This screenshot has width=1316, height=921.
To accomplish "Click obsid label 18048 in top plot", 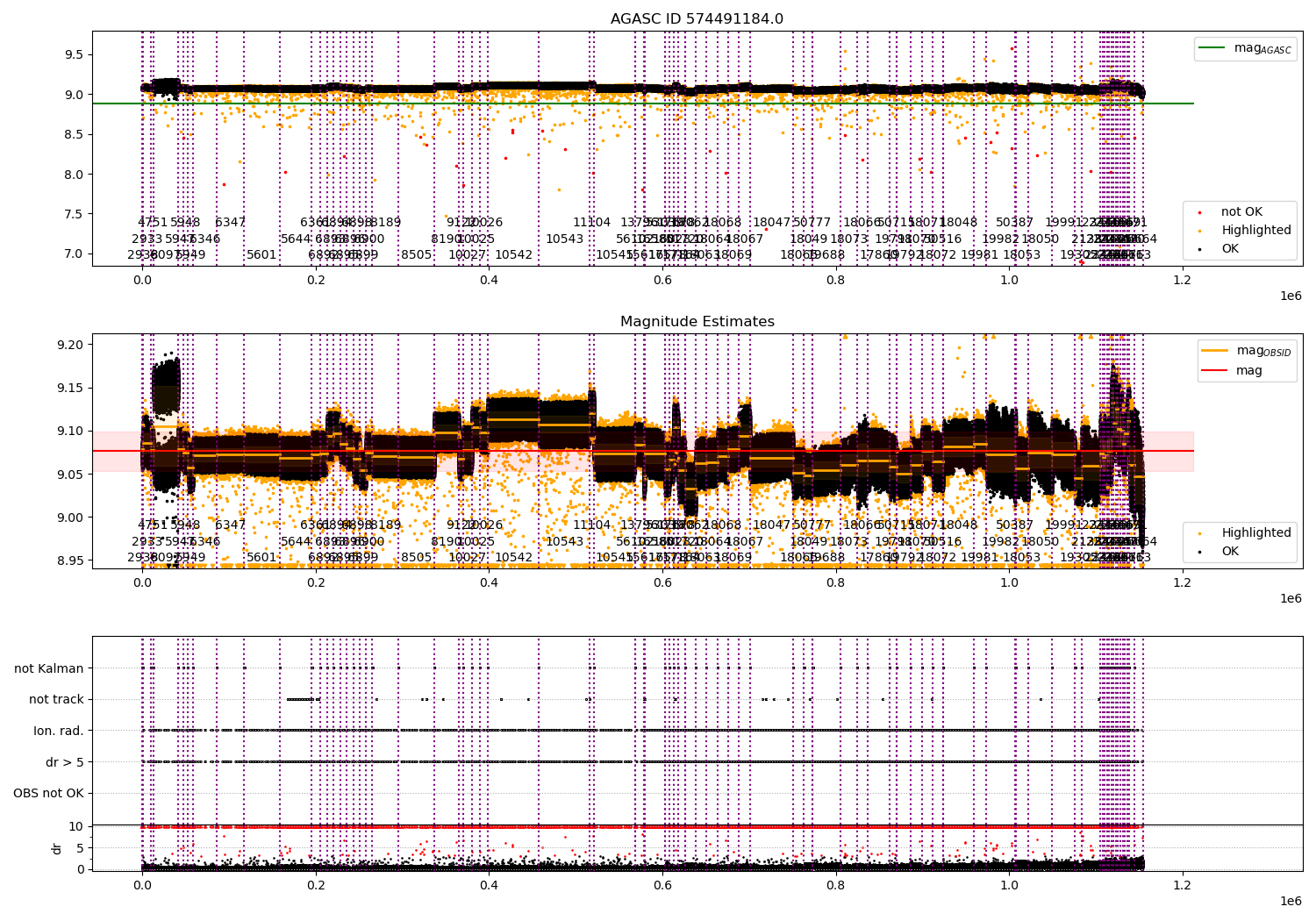I will pos(958,223).
